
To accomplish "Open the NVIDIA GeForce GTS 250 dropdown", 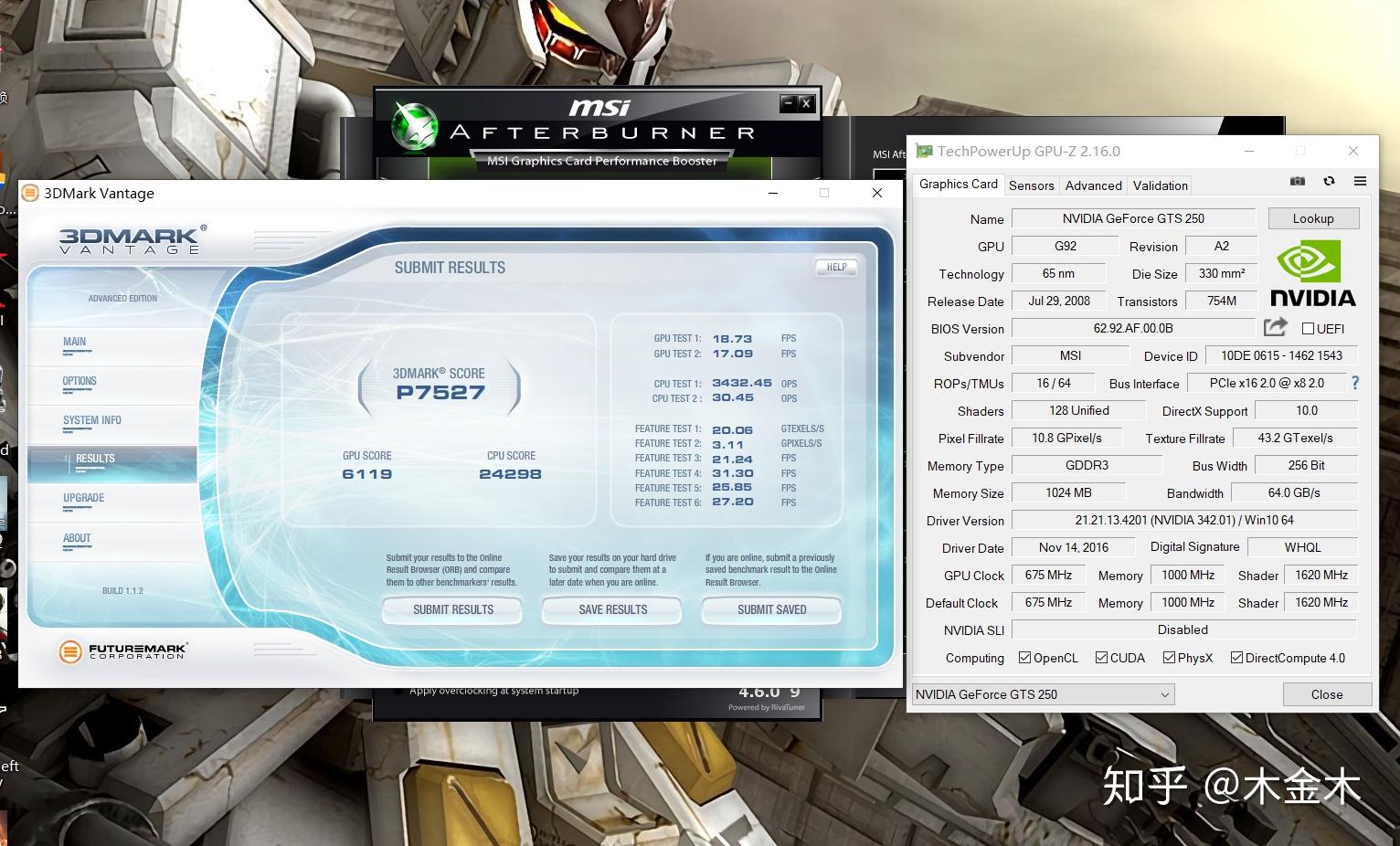I will coord(1044,694).
